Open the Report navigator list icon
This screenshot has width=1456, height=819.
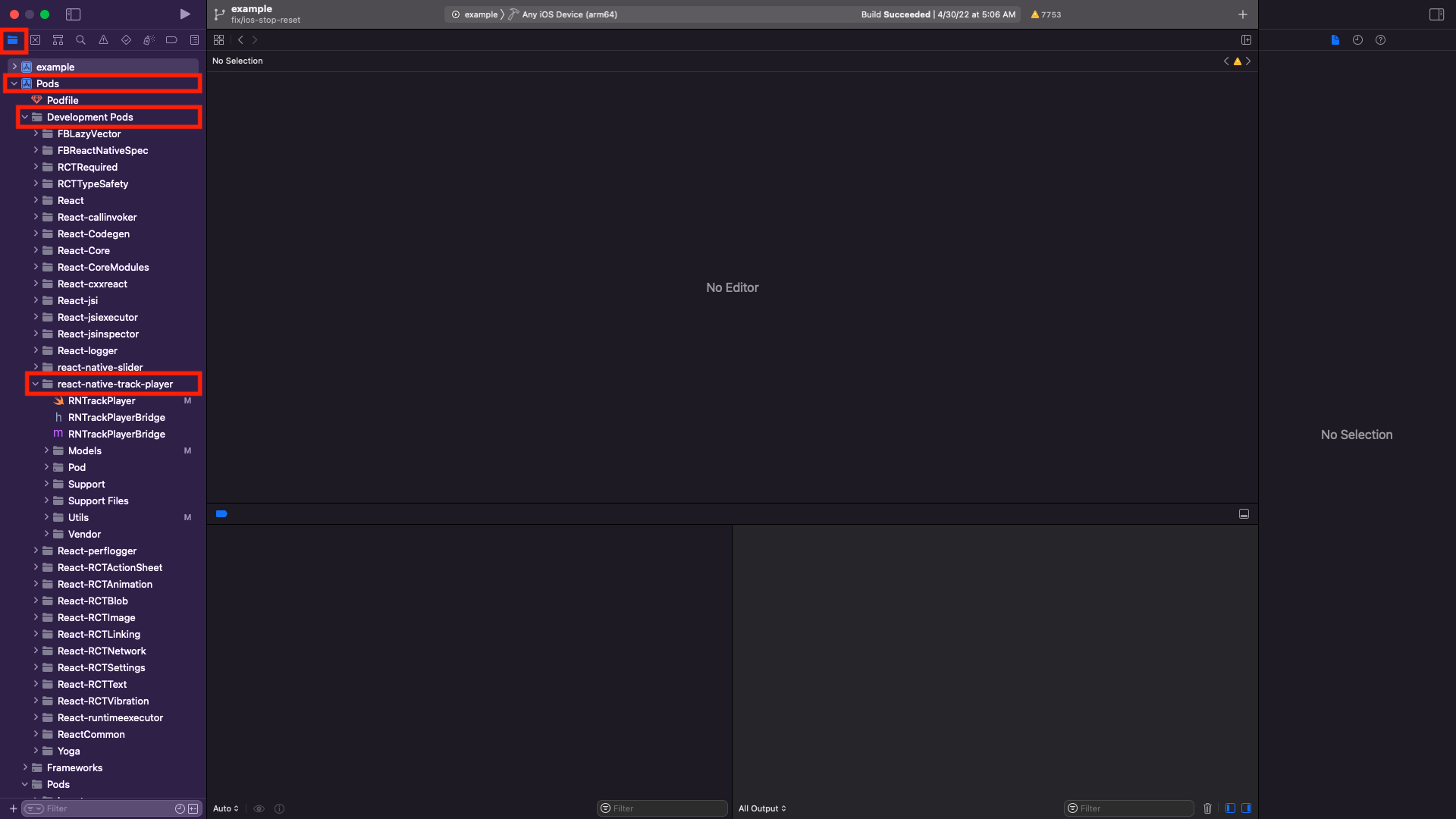194,39
